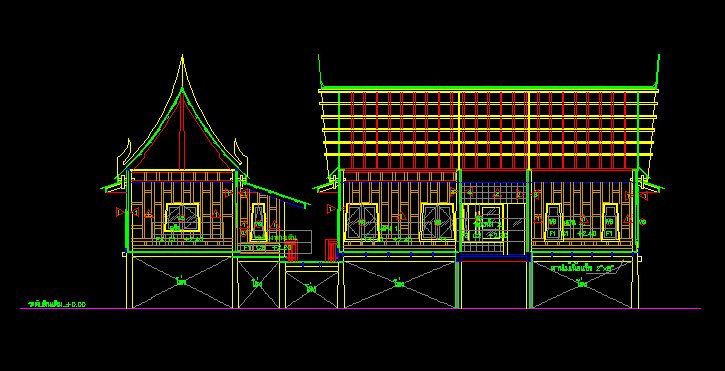The width and height of the screenshot is (725, 371).
Task: Select the circular tag outside the main building's right wall
Action: coord(642,222)
